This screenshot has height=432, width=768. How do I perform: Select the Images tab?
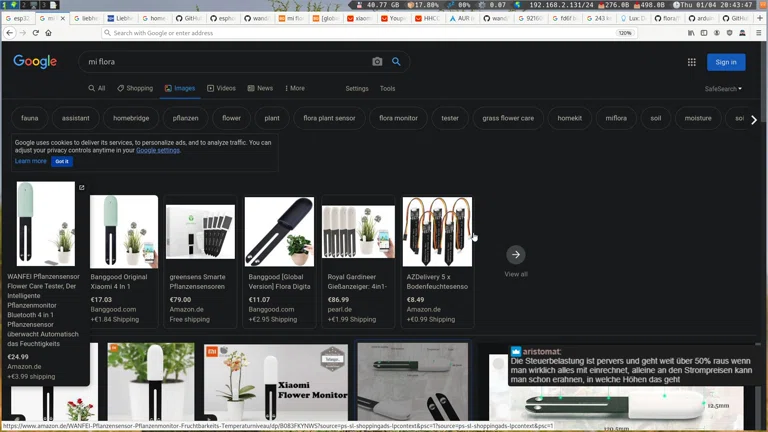[180, 88]
